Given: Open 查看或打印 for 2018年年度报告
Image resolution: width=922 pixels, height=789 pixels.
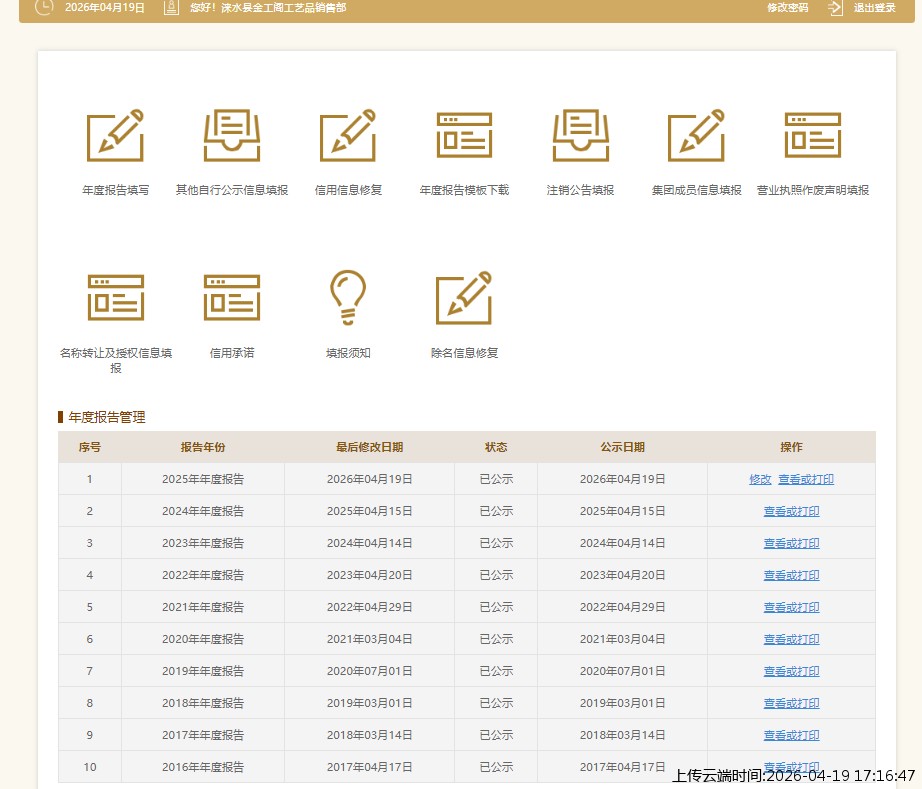Looking at the screenshot, I should point(791,703).
